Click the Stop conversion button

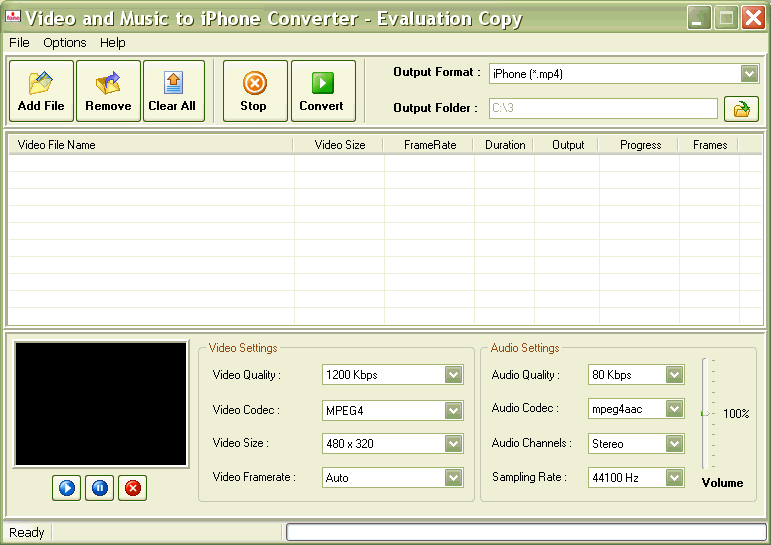[x=255, y=91]
